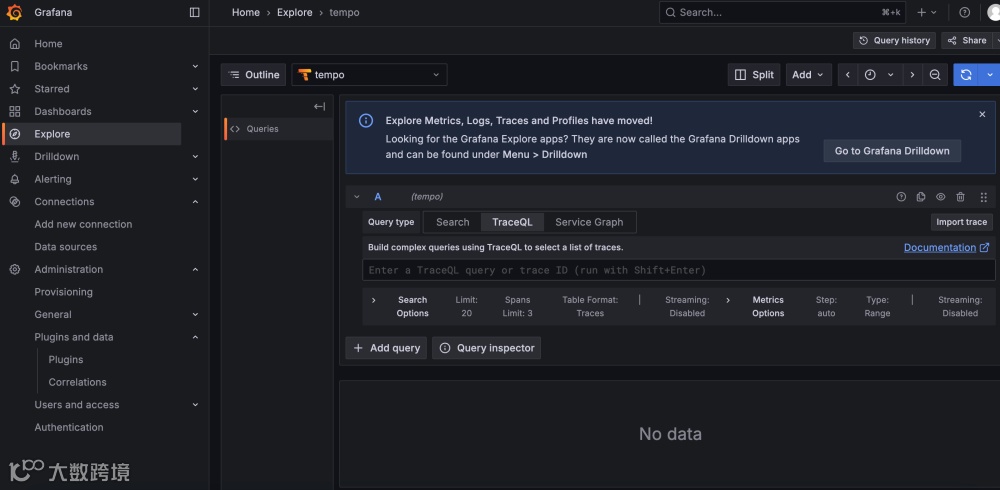Expand the General chevron
The image size is (1000, 490).
(x=195, y=315)
